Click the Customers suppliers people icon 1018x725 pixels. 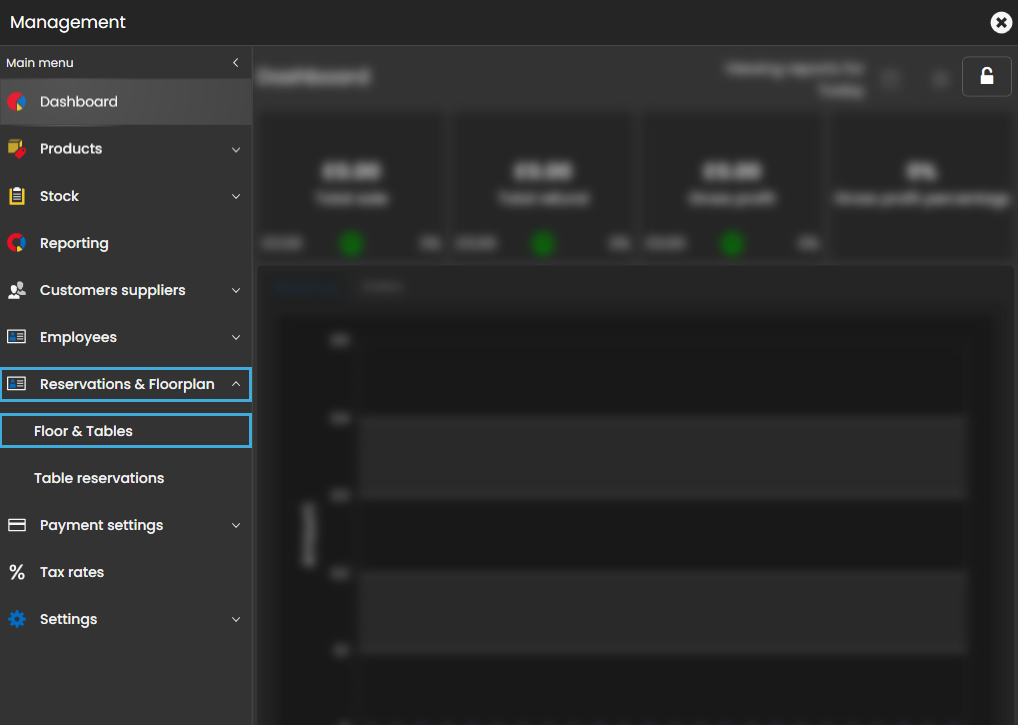(x=16, y=290)
